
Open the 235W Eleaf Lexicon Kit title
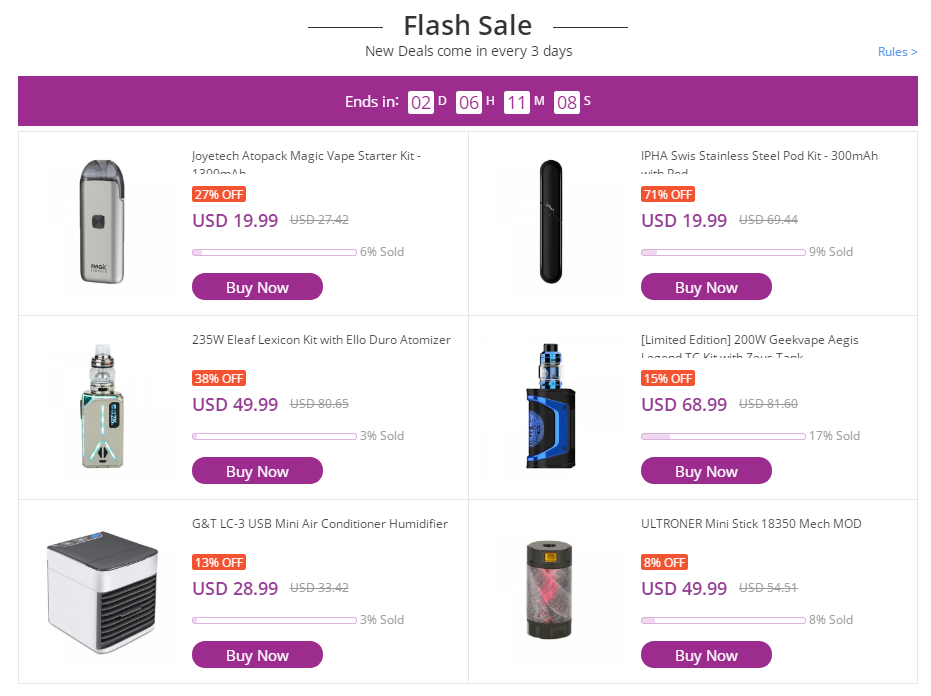click(321, 340)
